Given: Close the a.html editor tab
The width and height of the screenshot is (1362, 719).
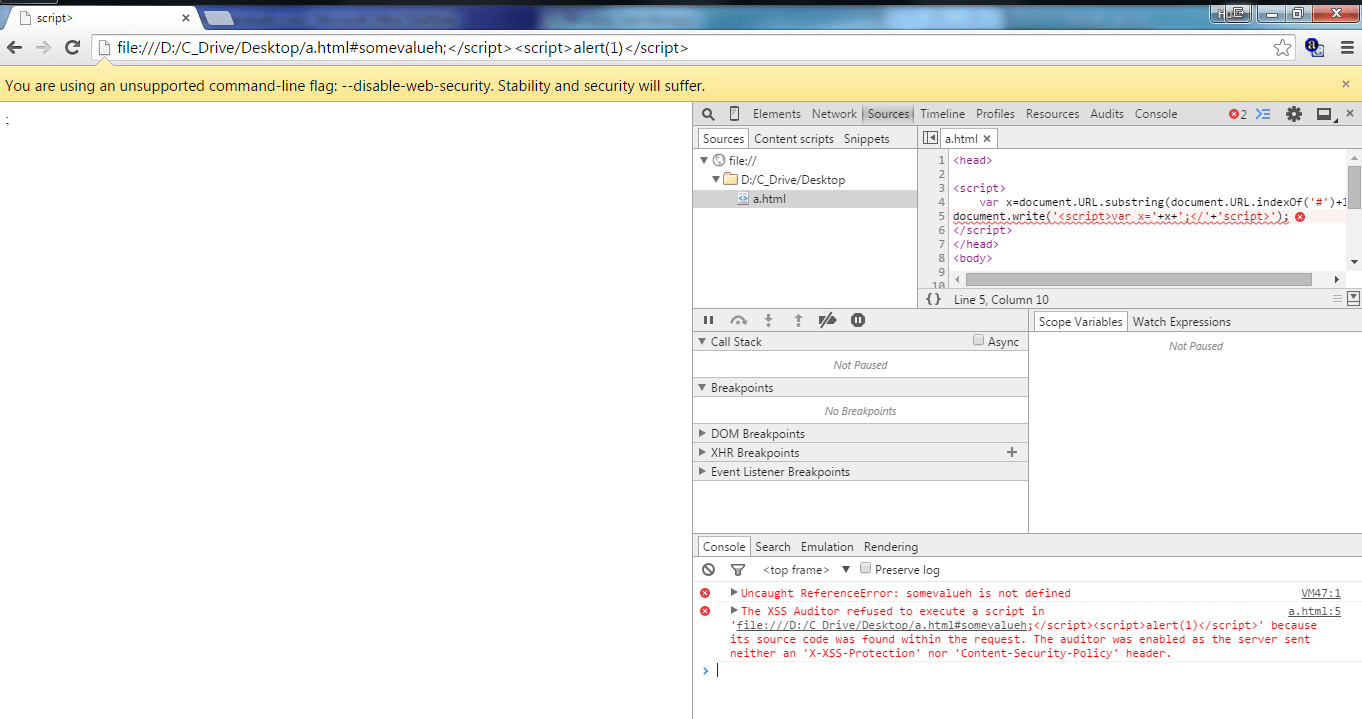Looking at the screenshot, I should [x=987, y=139].
